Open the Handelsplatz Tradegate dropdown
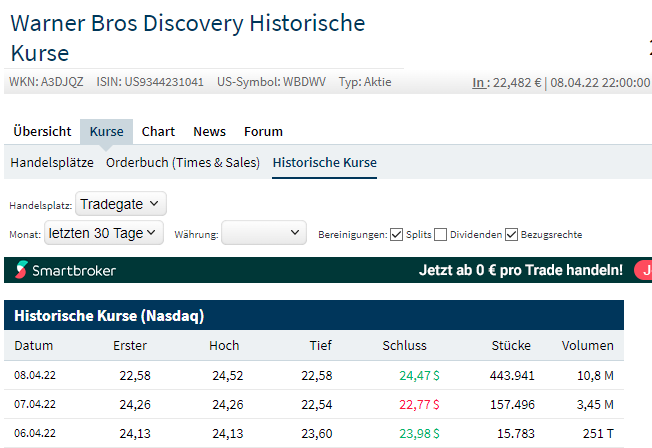This screenshot has width=652, height=448. (x=121, y=204)
